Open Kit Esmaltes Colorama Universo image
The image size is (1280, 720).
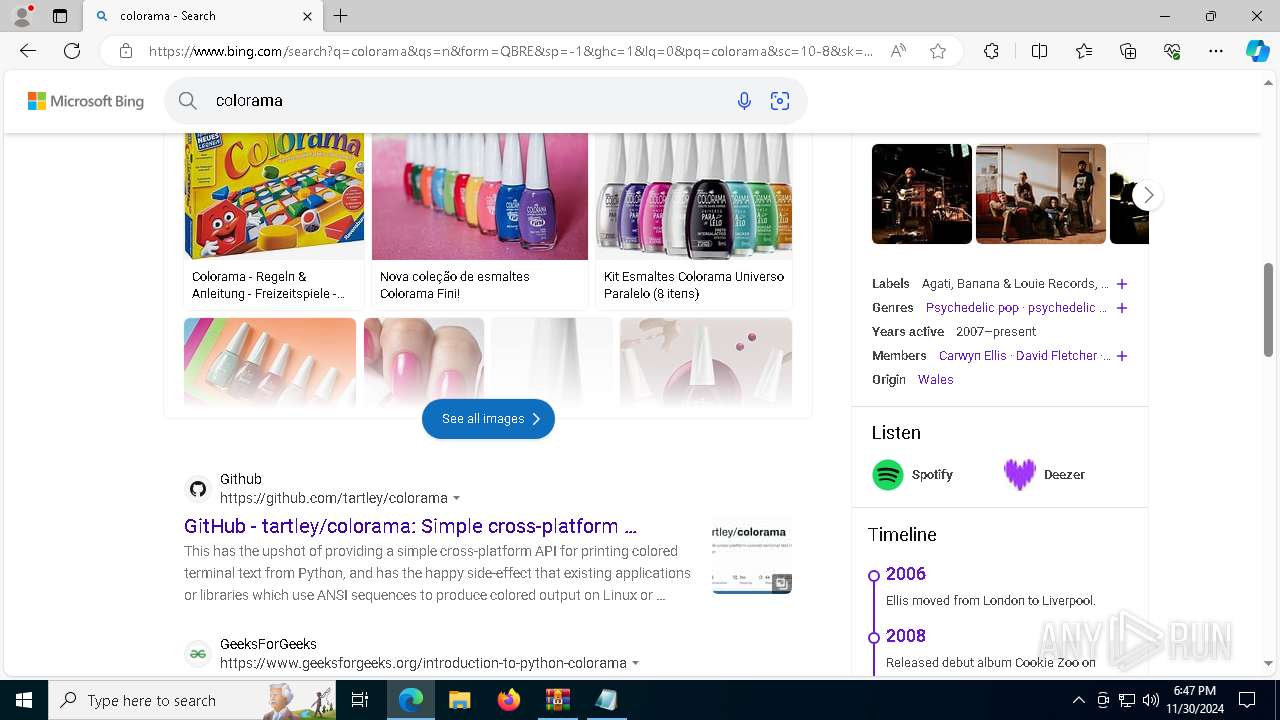pyautogui.click(x=694, y=196)
